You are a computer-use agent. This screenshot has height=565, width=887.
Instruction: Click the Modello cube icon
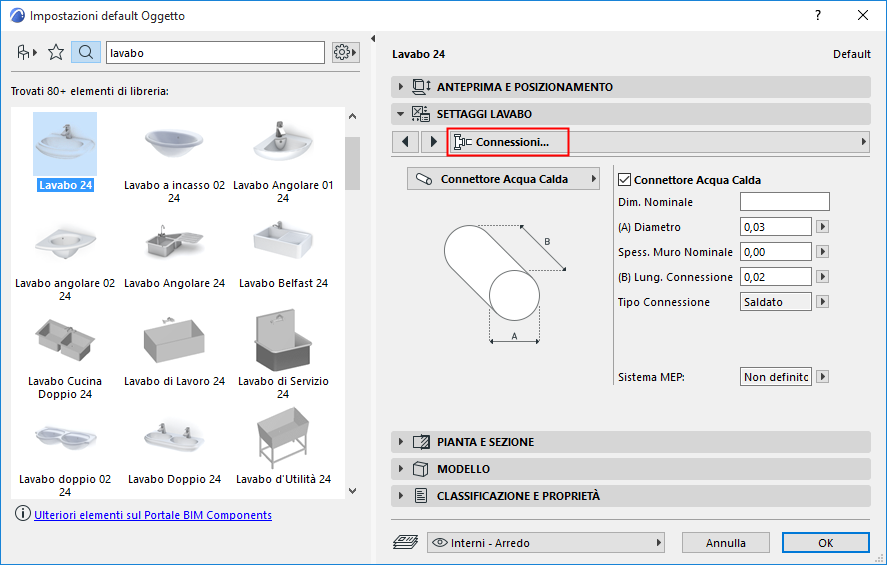[420, 468]
